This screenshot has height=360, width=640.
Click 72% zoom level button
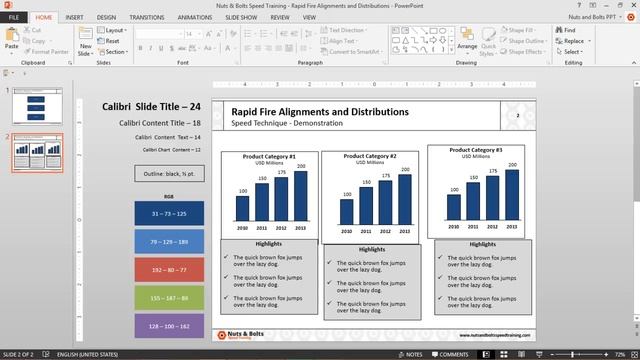(620, 354)
